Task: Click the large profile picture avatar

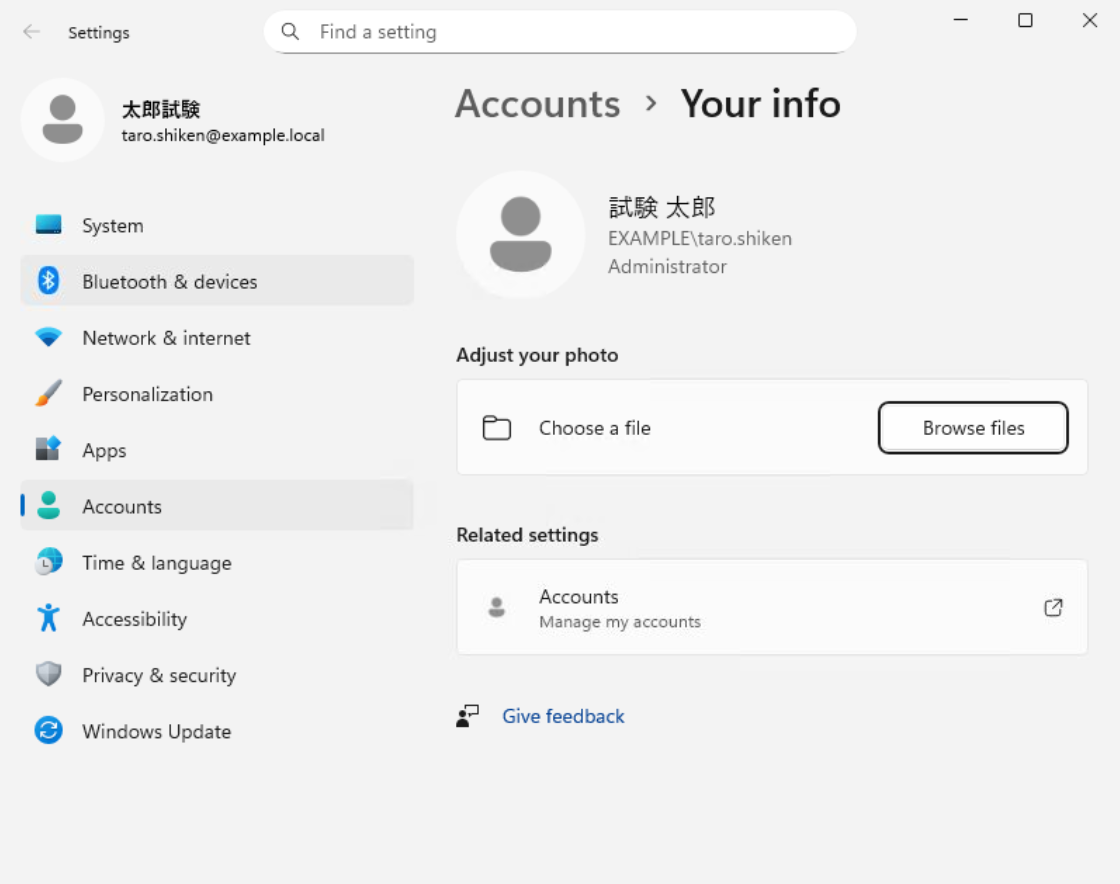Action: point(520,235)
